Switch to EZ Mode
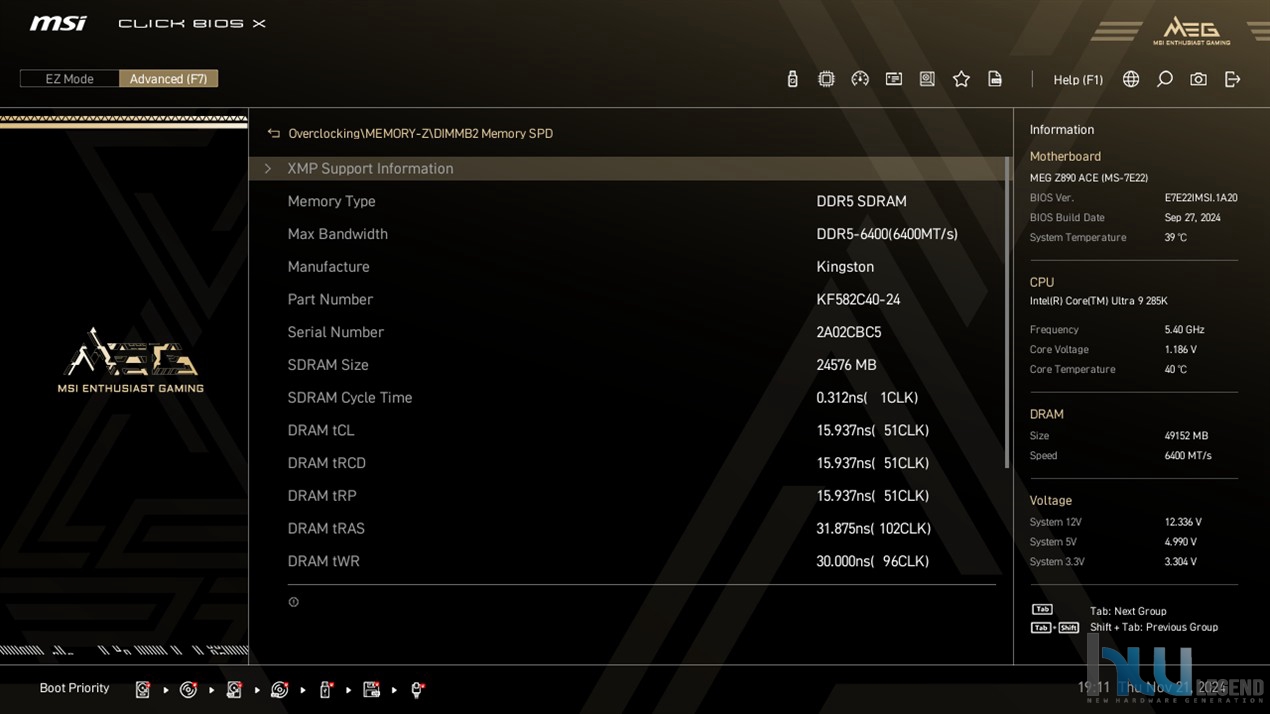Viewport: 1270px width, 714px height. (70, 79)
